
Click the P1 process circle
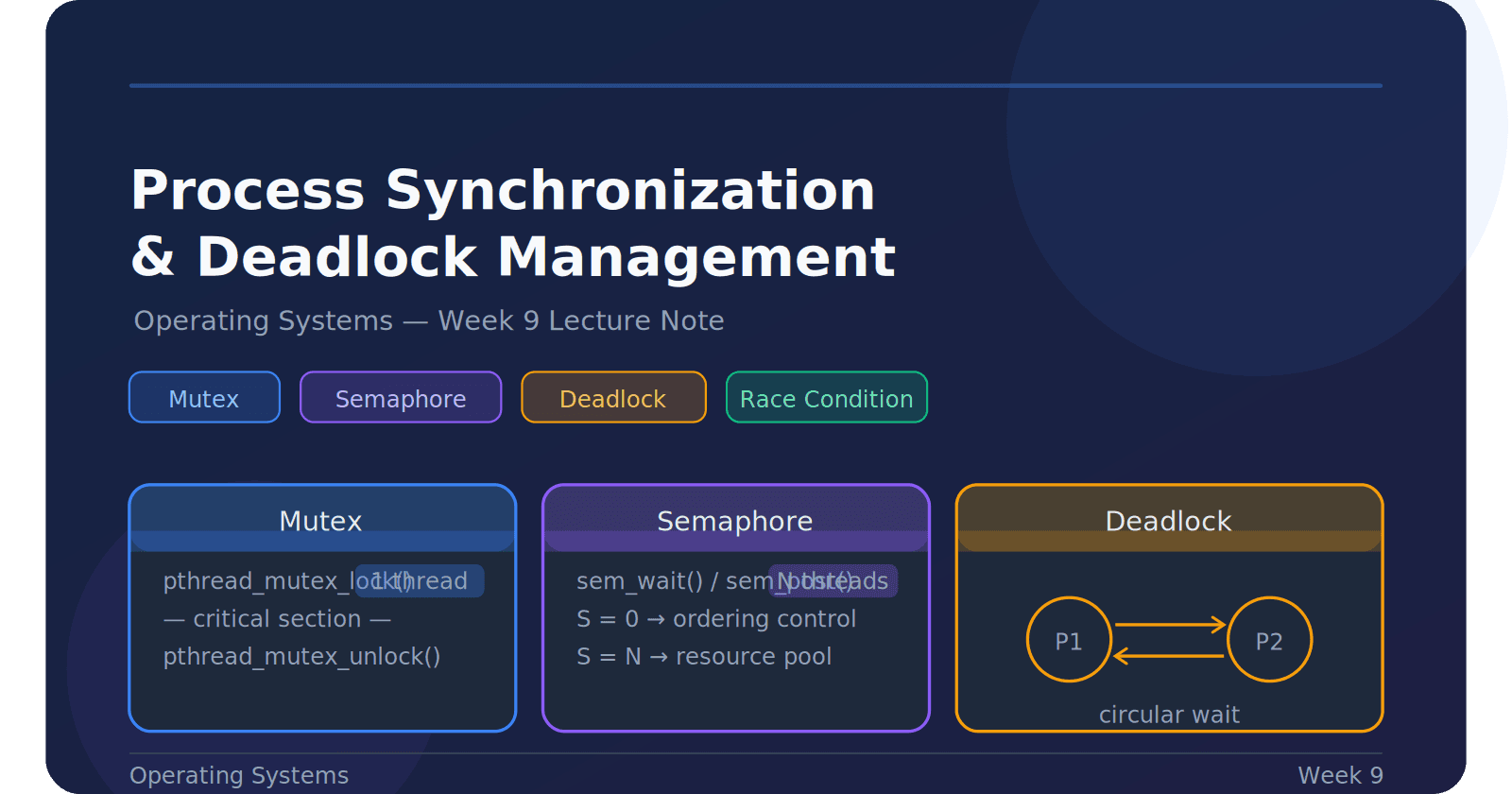[1069, 640]
